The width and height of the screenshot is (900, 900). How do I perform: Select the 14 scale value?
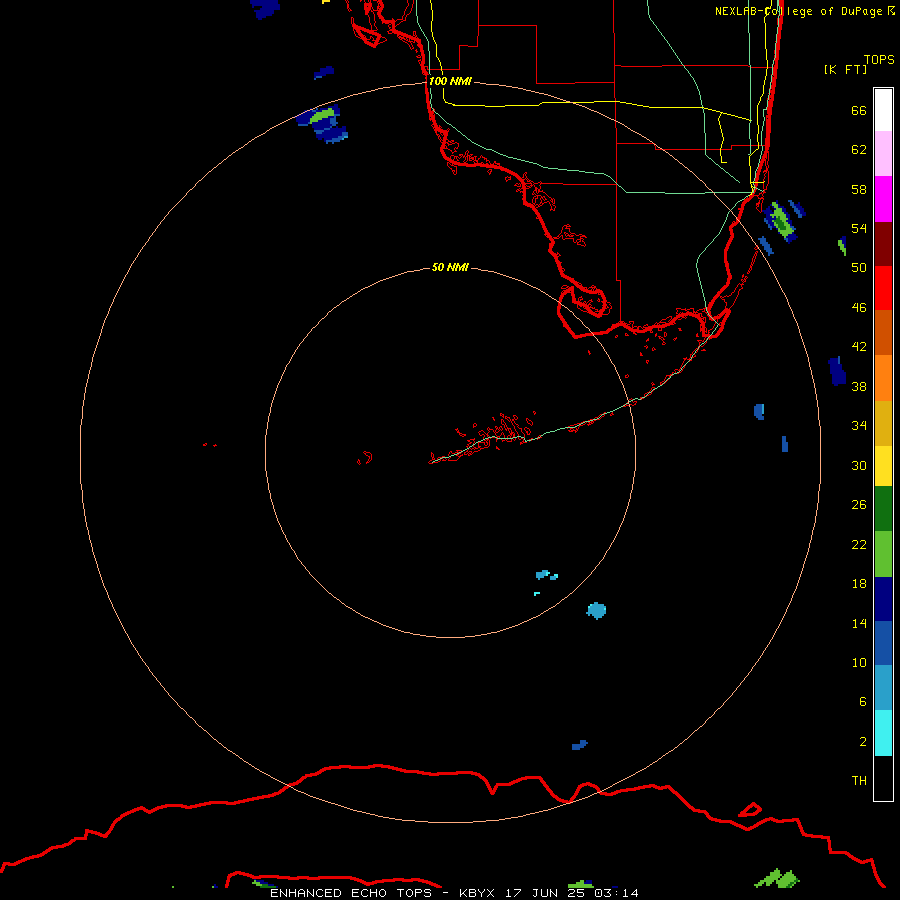pyautogui.click(x=859, y=623)
